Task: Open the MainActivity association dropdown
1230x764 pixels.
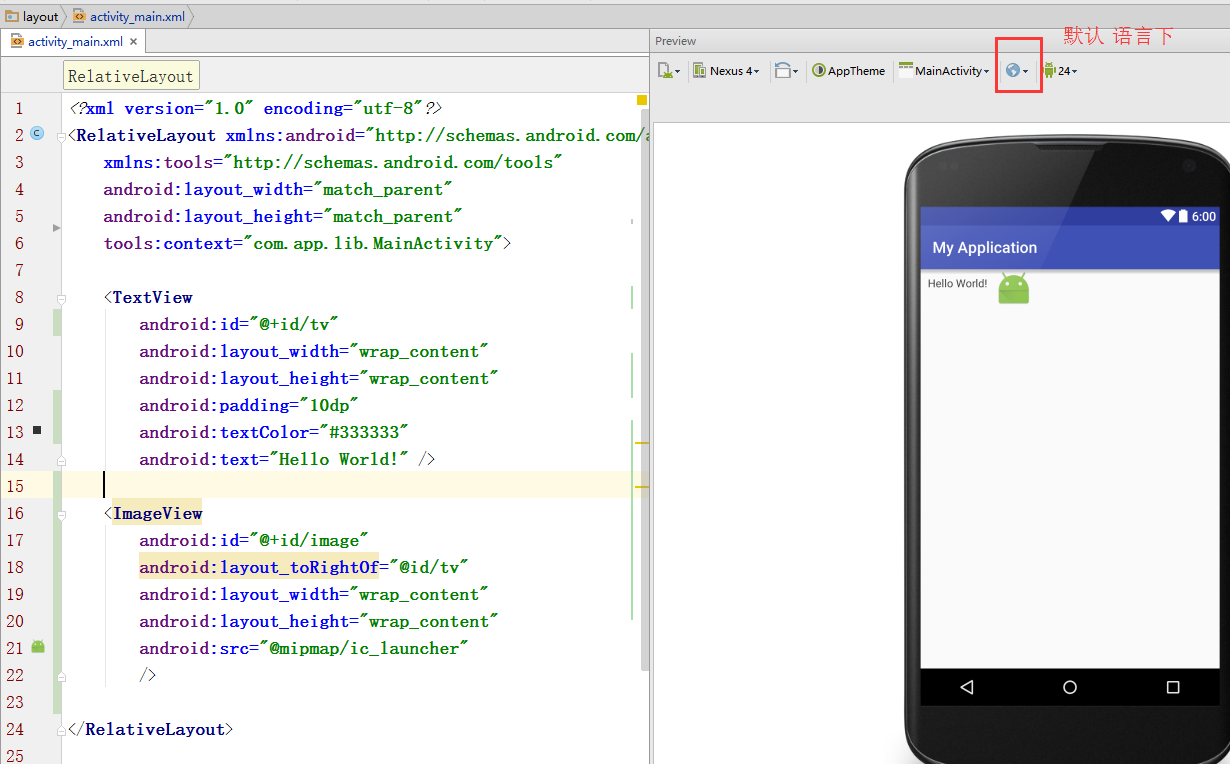Action: coord(944,71)
